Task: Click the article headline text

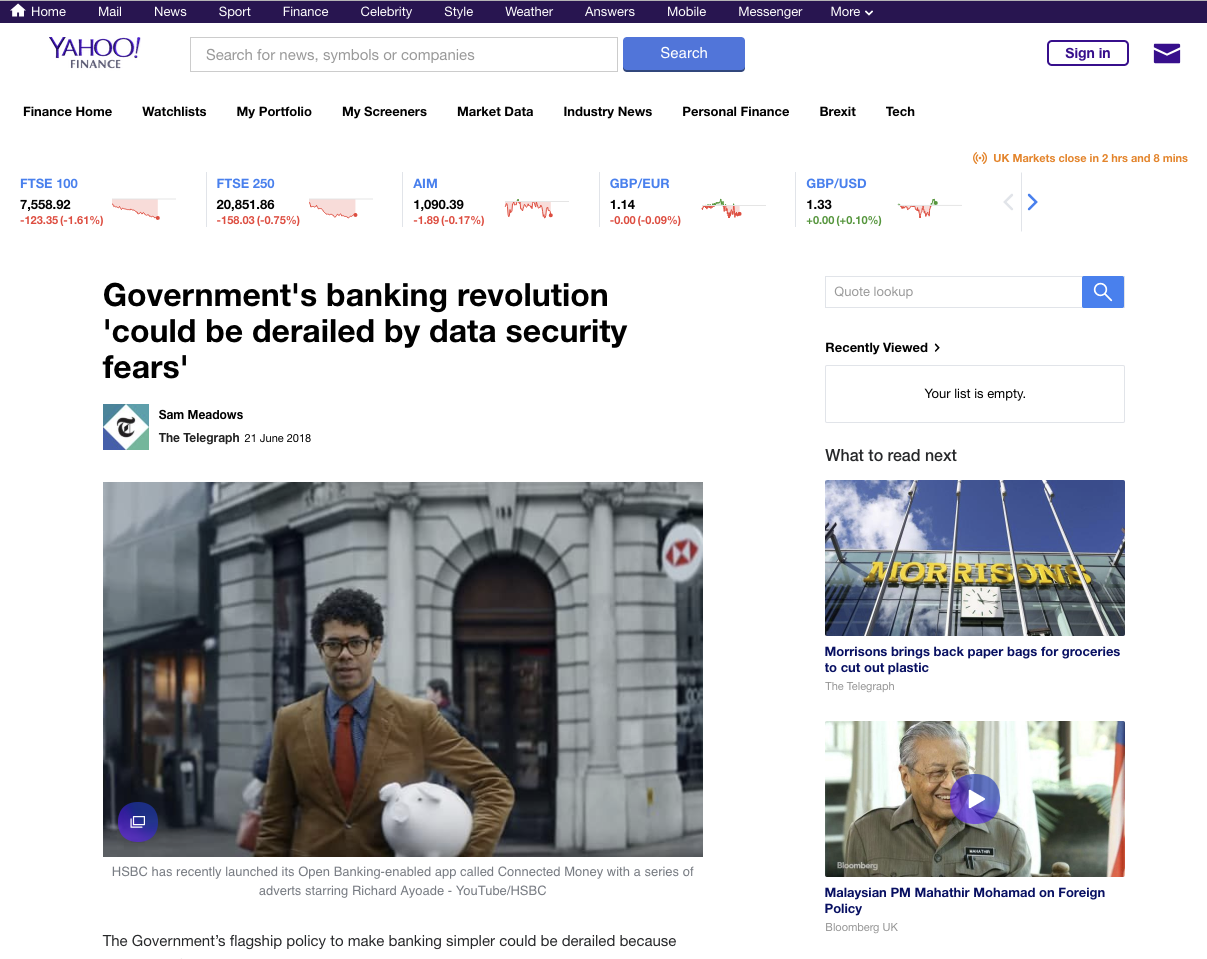Action: tap(366, 331)
